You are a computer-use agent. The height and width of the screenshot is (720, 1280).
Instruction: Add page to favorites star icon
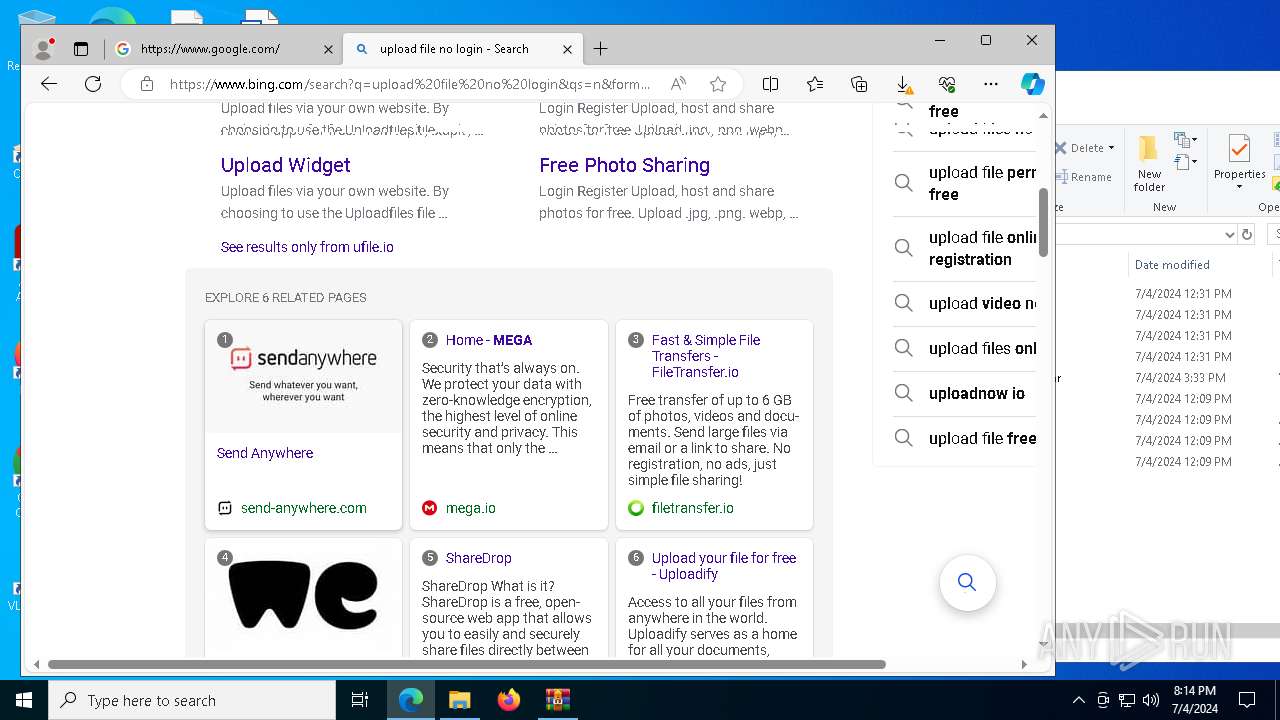point(718,84)
